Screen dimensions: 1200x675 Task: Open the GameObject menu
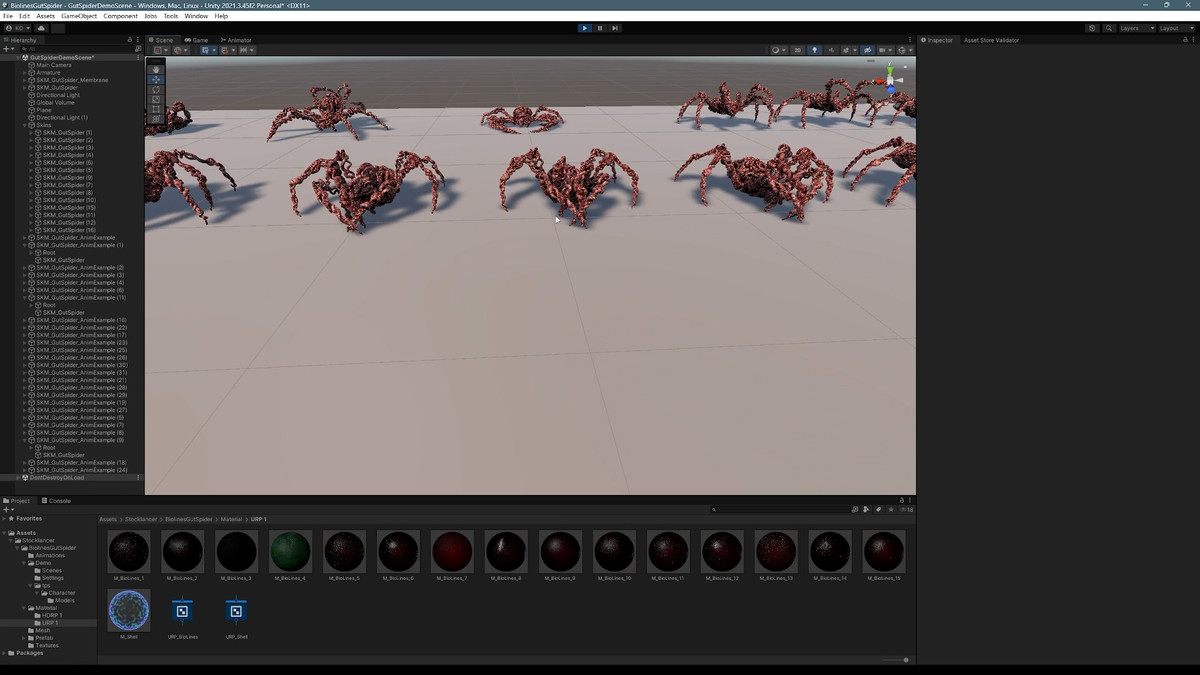coord(78,16)
